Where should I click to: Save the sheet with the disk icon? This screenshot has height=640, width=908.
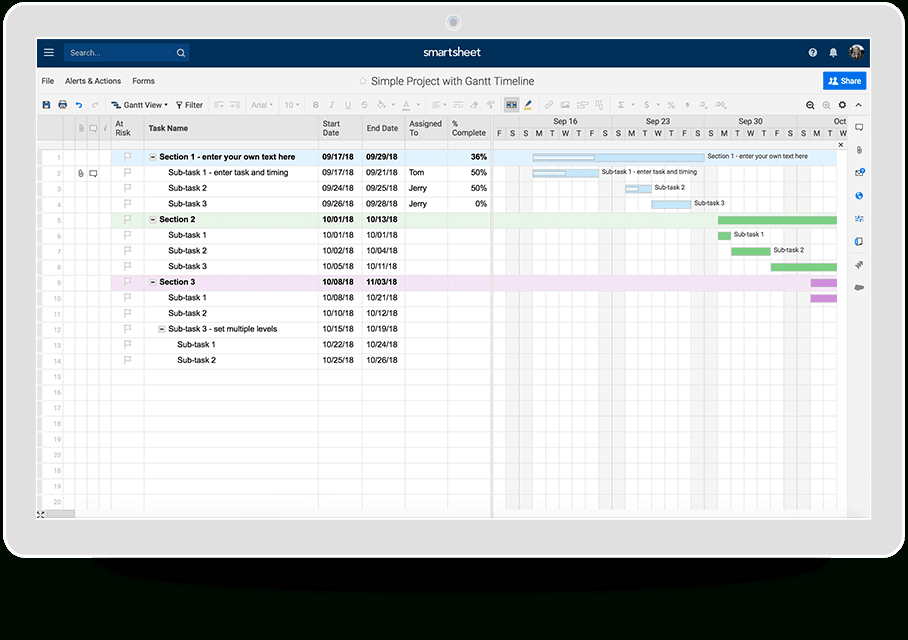pyautogui.click(x=46, y=105)
